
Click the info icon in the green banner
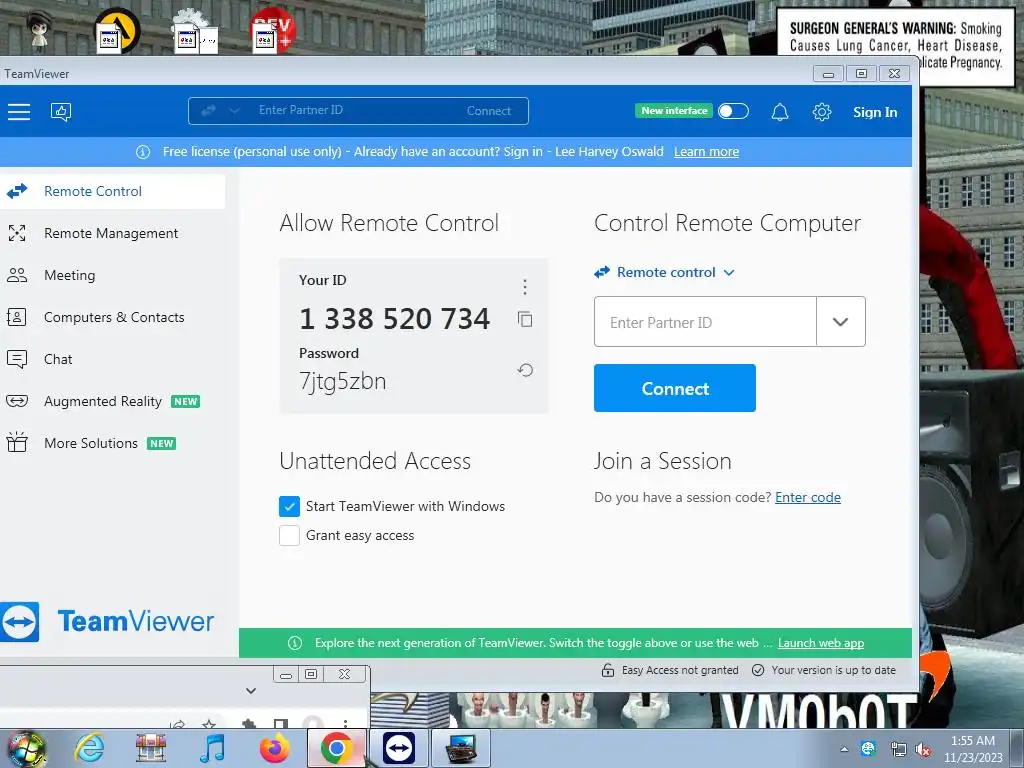tap(295, 643)
